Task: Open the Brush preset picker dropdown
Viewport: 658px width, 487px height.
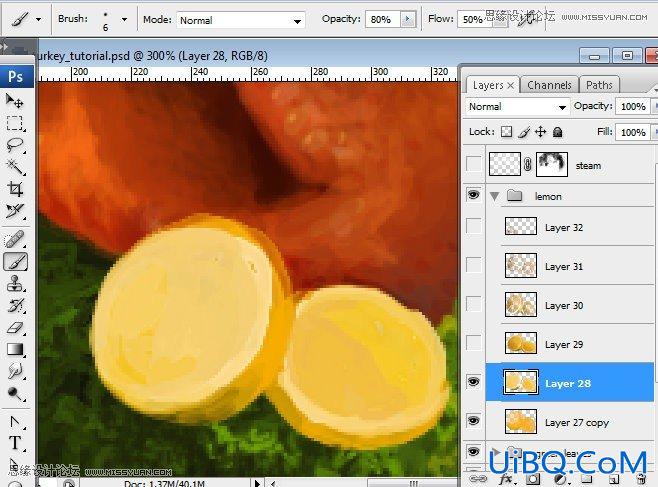Action: tap(124, 19)
